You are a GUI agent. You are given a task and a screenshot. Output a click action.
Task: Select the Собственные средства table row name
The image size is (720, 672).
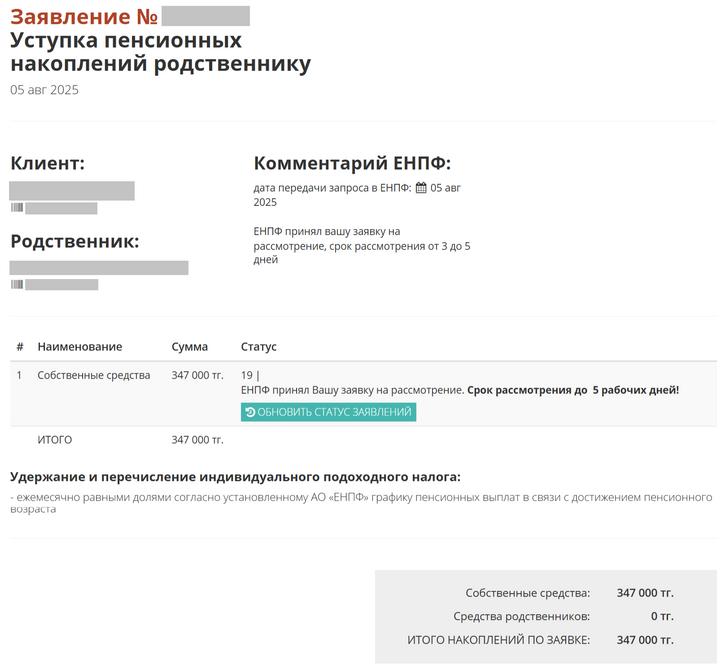click(94, 376)
